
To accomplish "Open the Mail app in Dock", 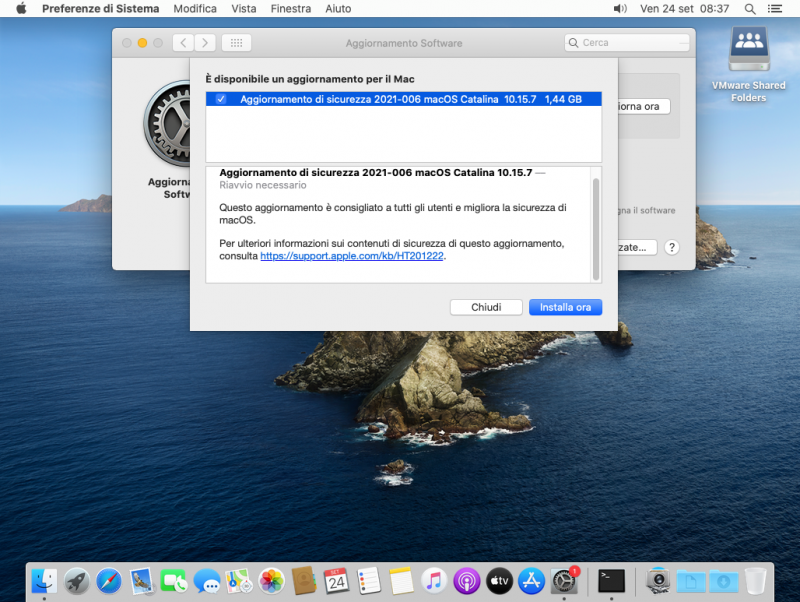I will pyautogui.click(x=141, y=581).
